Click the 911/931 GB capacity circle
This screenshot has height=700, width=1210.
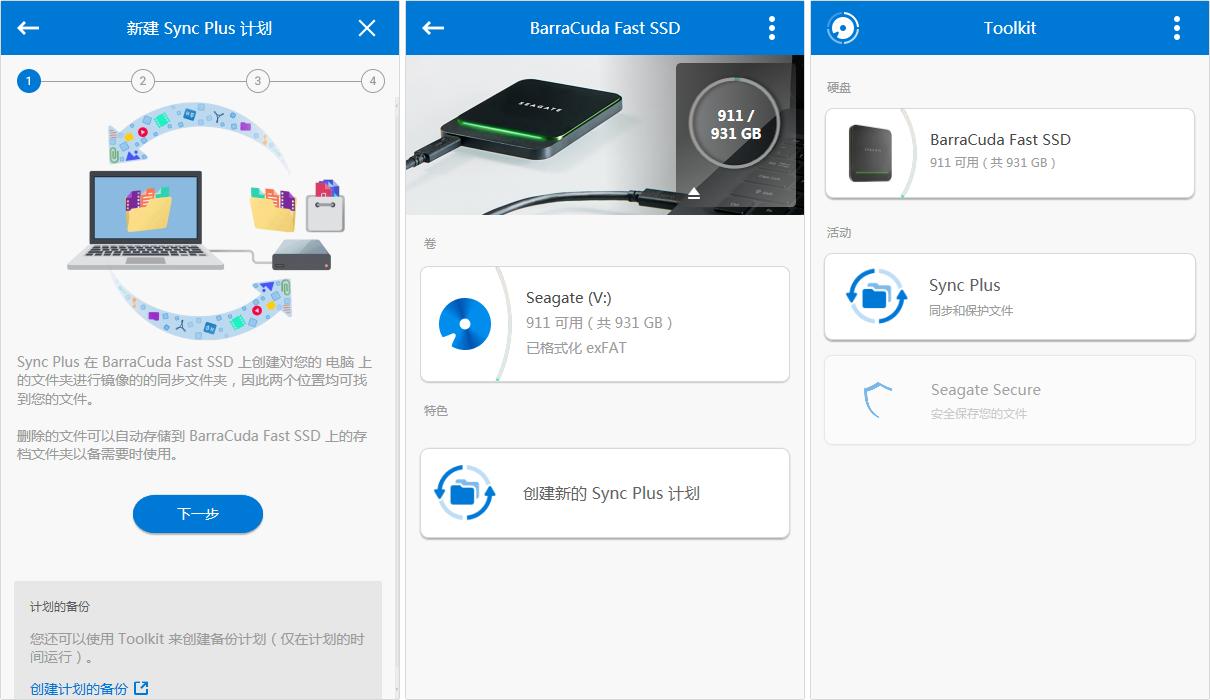tap(737, 122)
